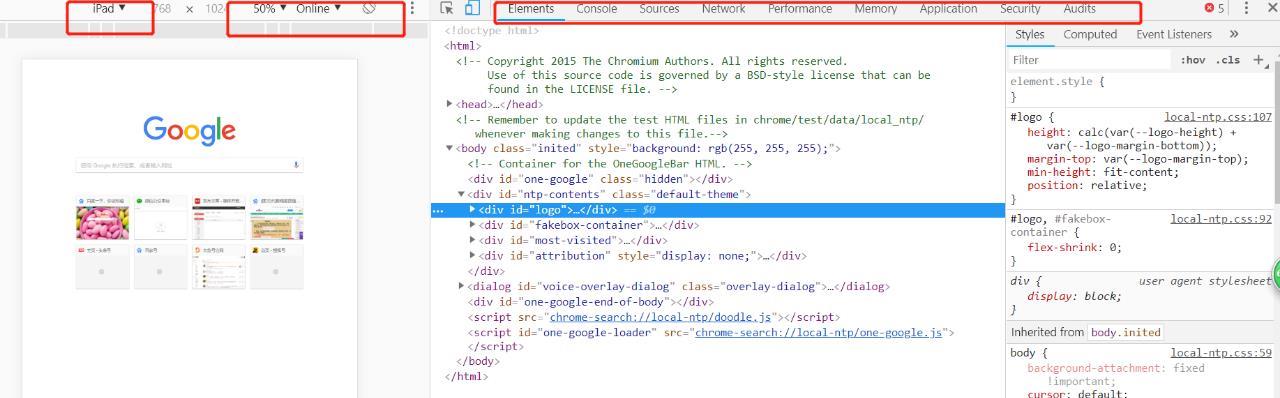
Task: Collapse the body class="inited" node
Action: coord(450,149)
